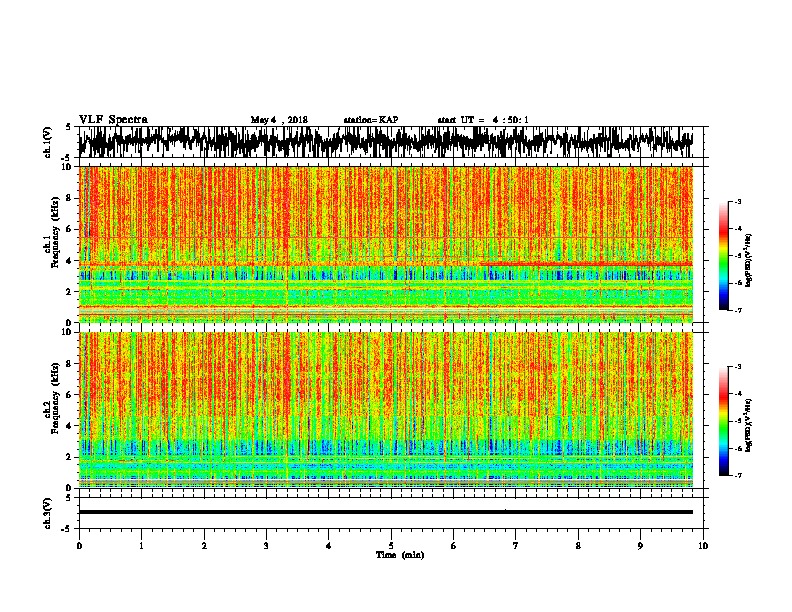Click inside the ch.1 spectrogram panel
This screenshot has height=612, width=792.
tap(385, 244)
